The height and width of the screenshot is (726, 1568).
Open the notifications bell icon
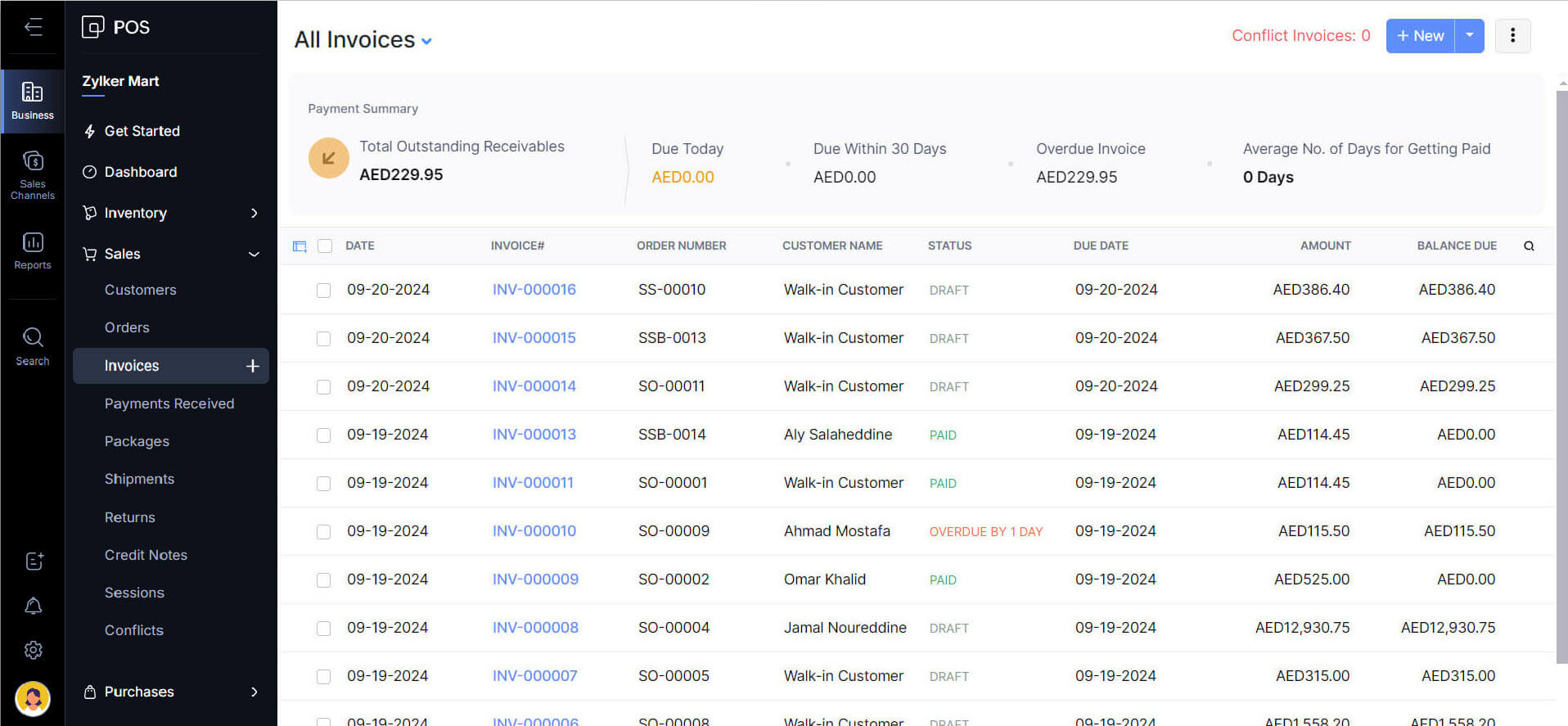pyautogui.click(x=34, y=606)
